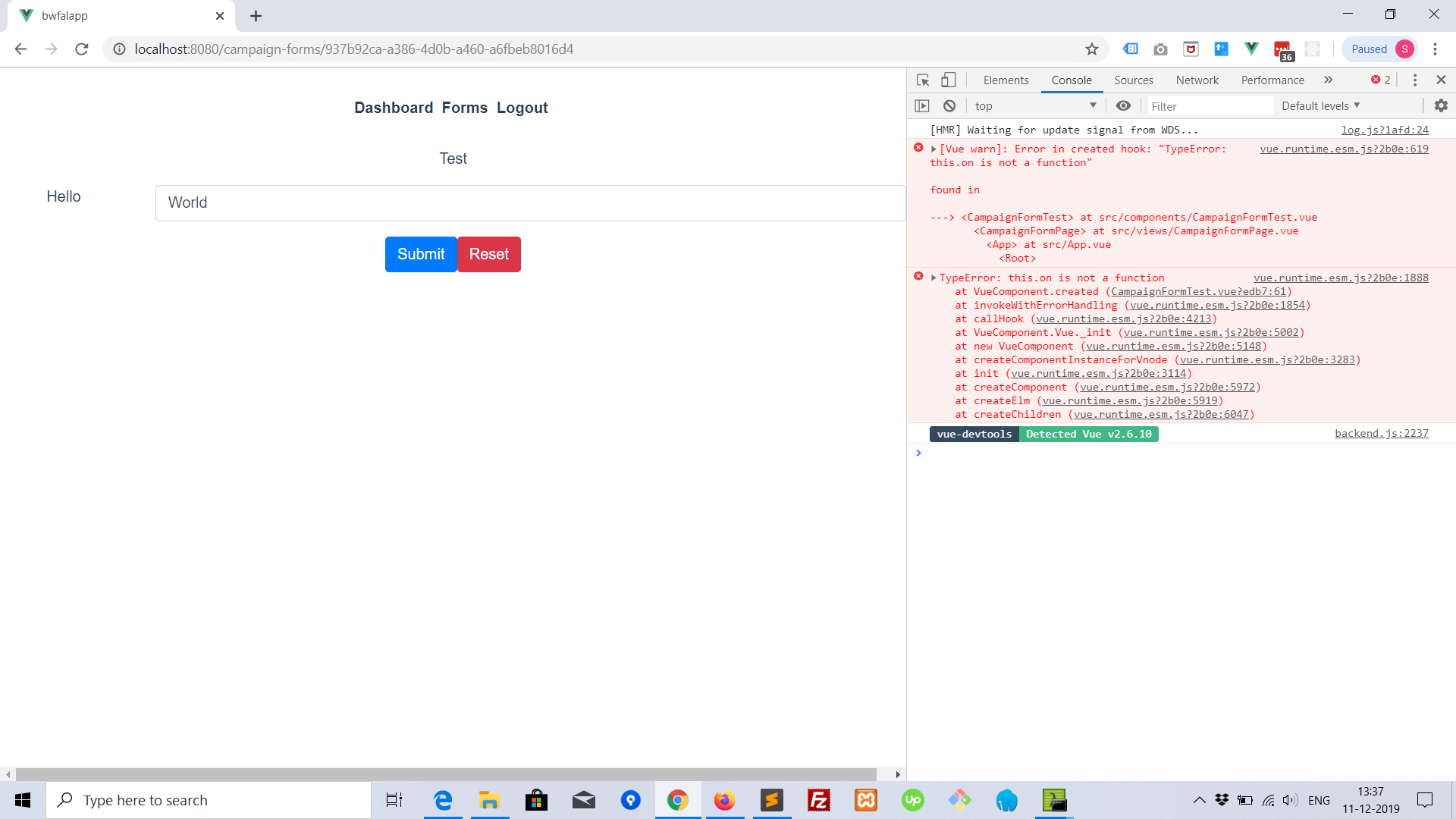The image size is (1456, 819).
Task: Show the console sidebar
Action: click(x=923, y=105)
